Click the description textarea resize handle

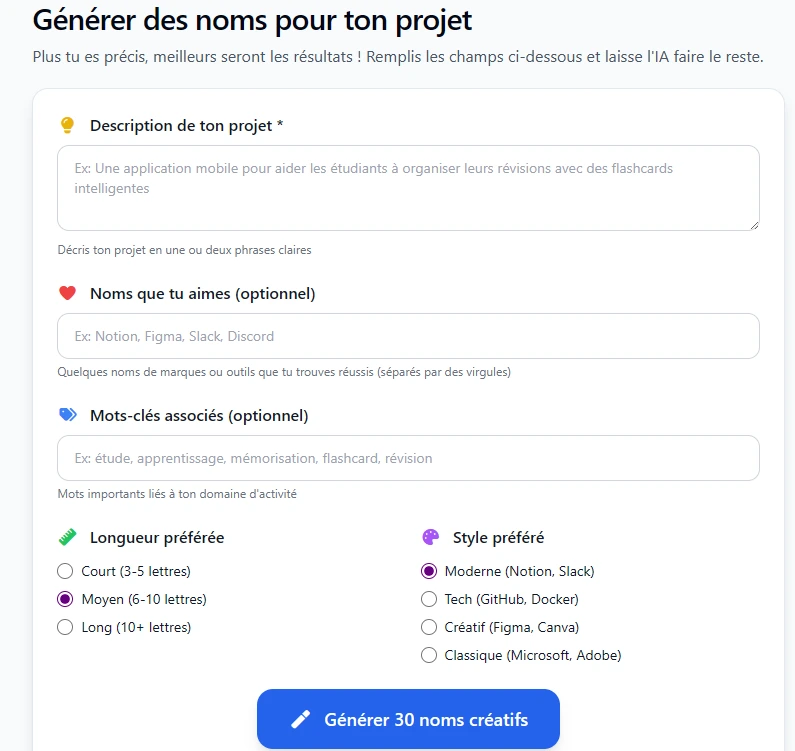tap(753, 224)
